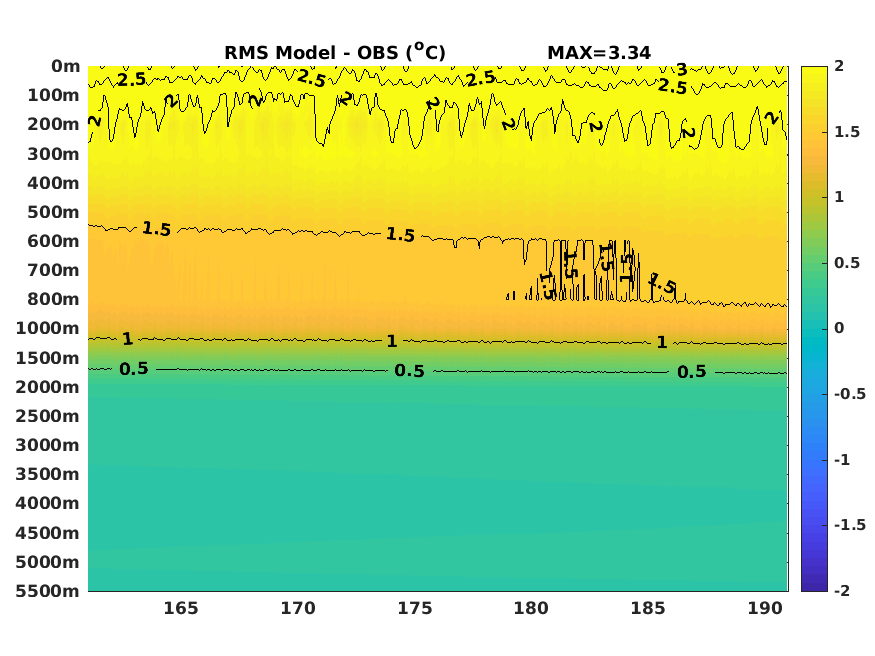
Task: Click the '1500m' depth axis label
Action: coord(48,358)
